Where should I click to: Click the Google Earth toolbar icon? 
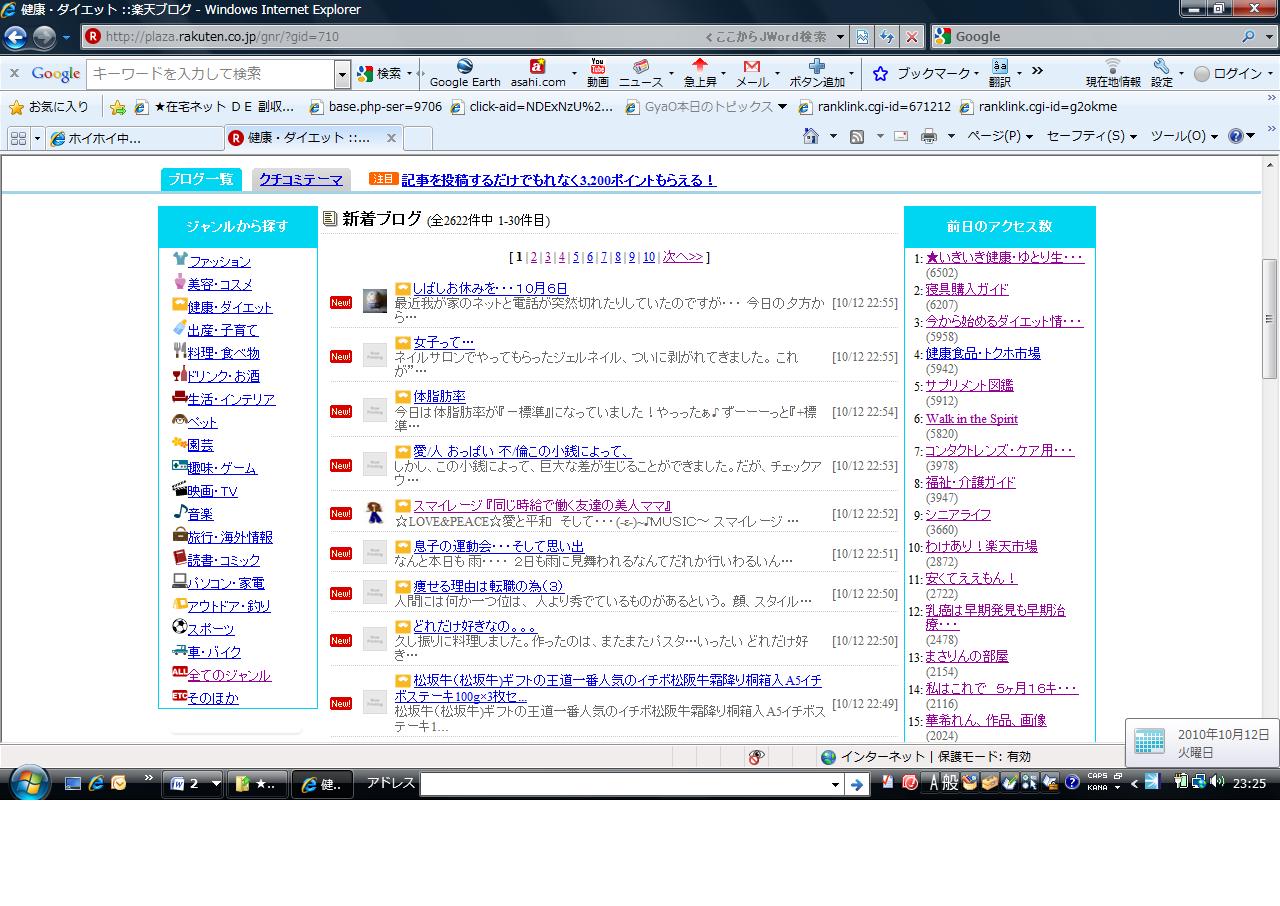point(465,67)
